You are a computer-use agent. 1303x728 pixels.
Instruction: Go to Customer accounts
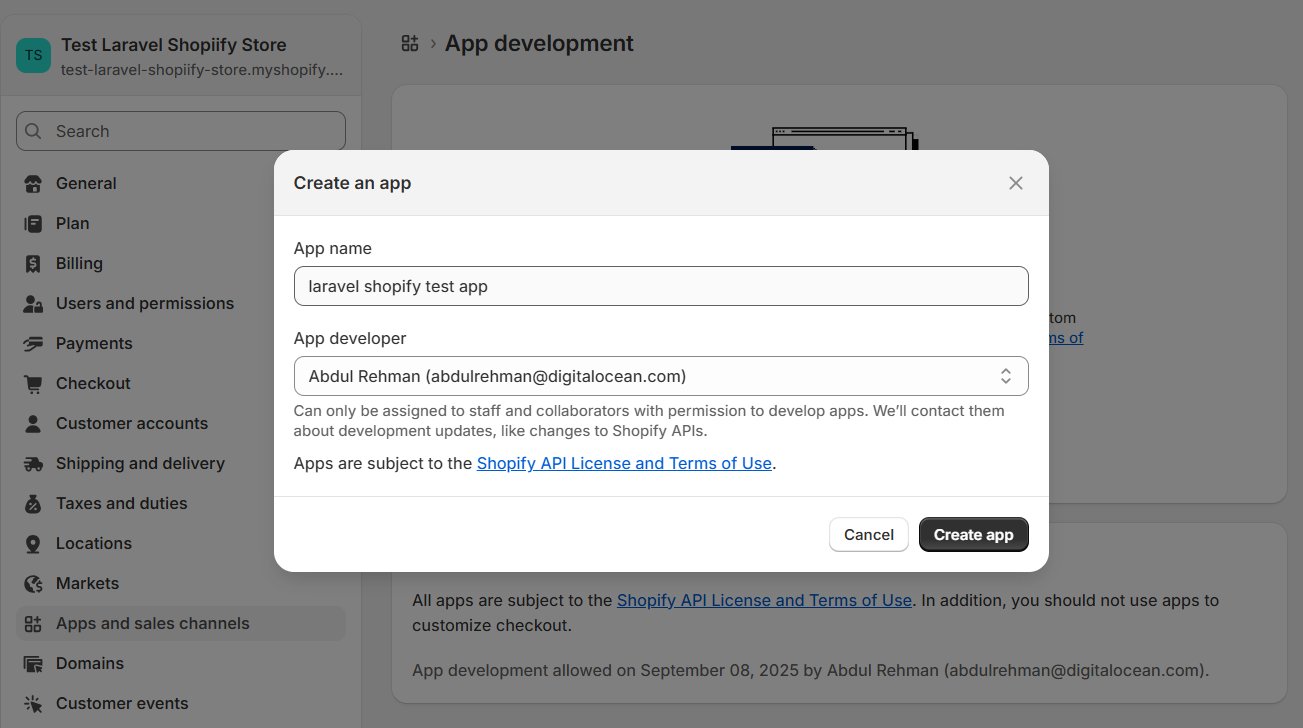coord(181,424)
